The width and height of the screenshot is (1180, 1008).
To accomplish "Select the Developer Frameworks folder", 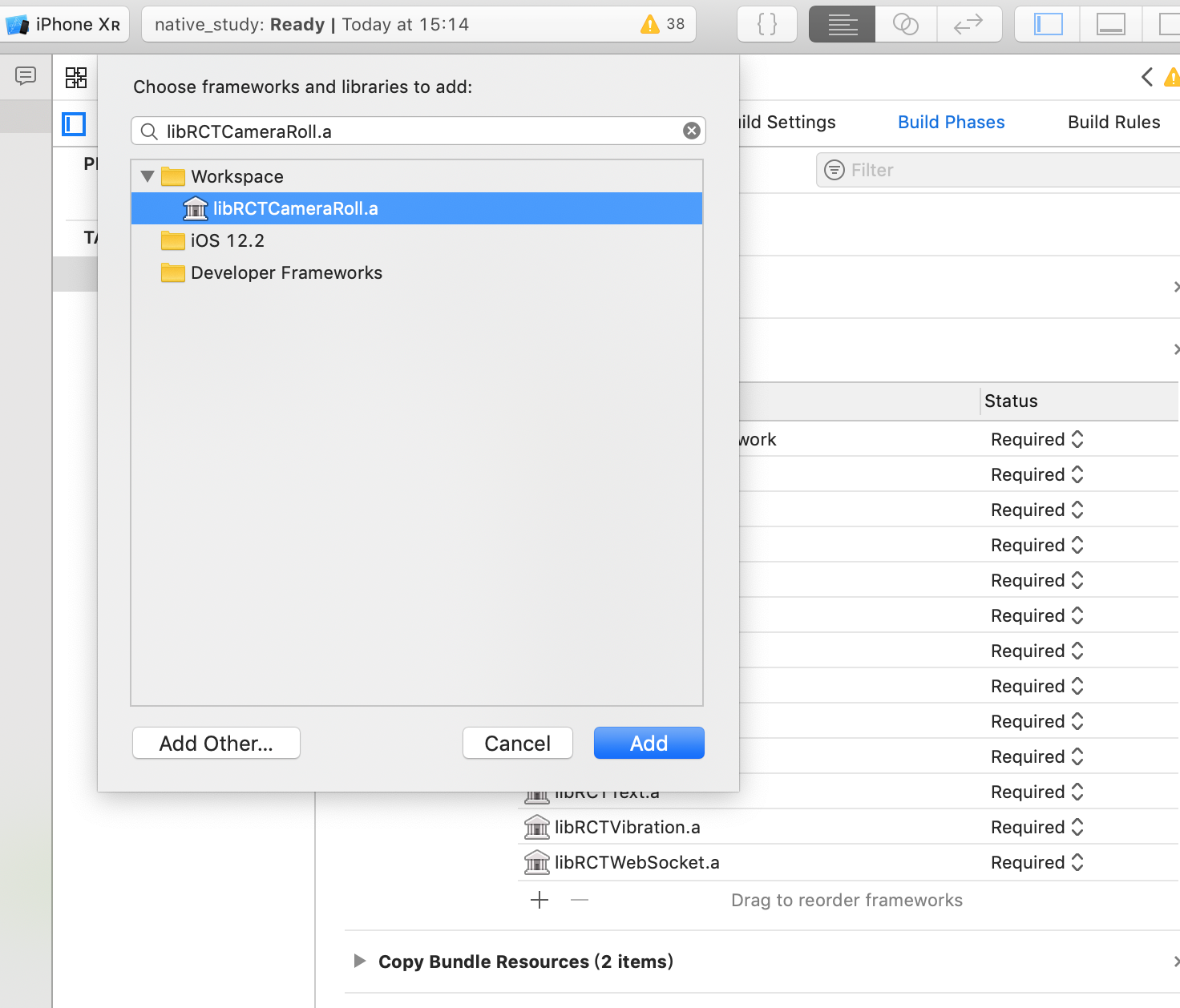I will (417, 272).
